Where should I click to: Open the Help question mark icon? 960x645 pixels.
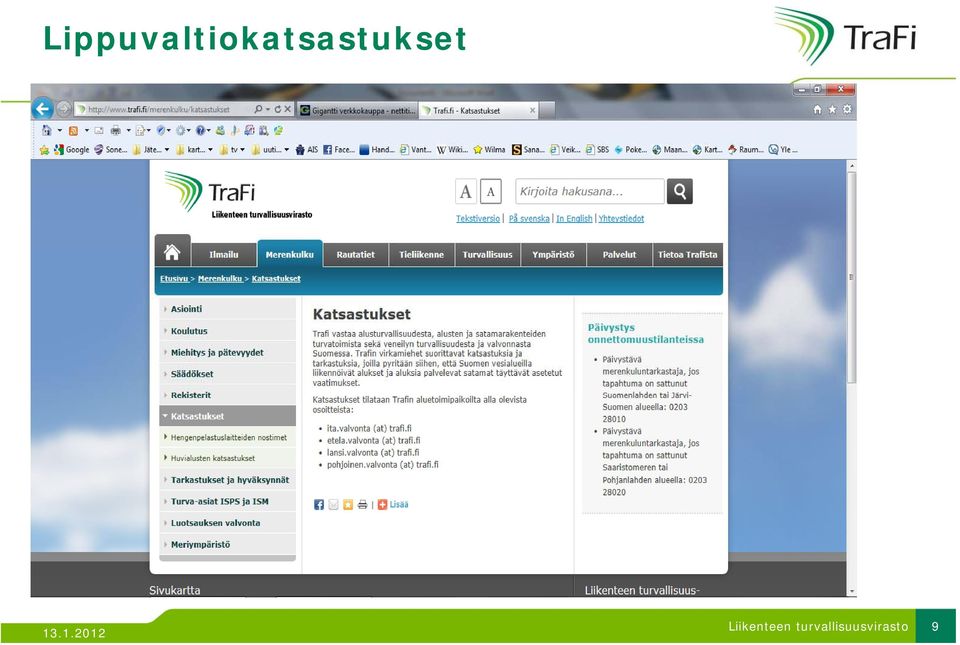click(200, 130)
